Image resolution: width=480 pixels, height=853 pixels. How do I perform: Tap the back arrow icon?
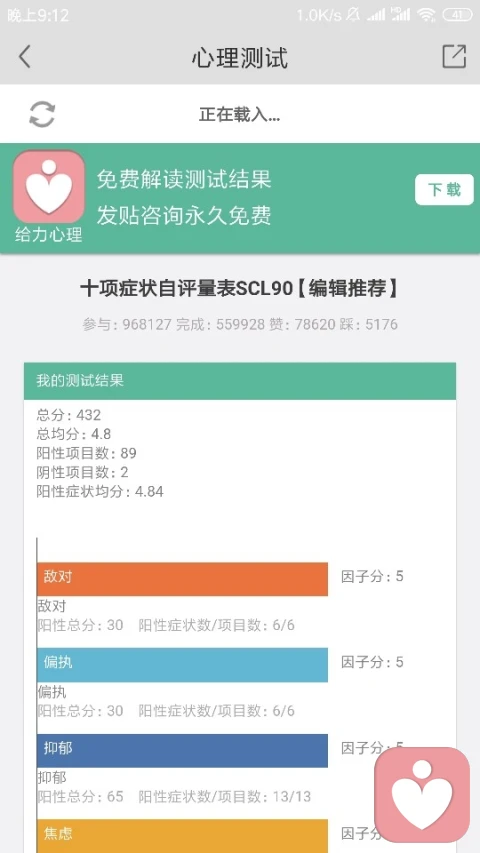(24, 57)
